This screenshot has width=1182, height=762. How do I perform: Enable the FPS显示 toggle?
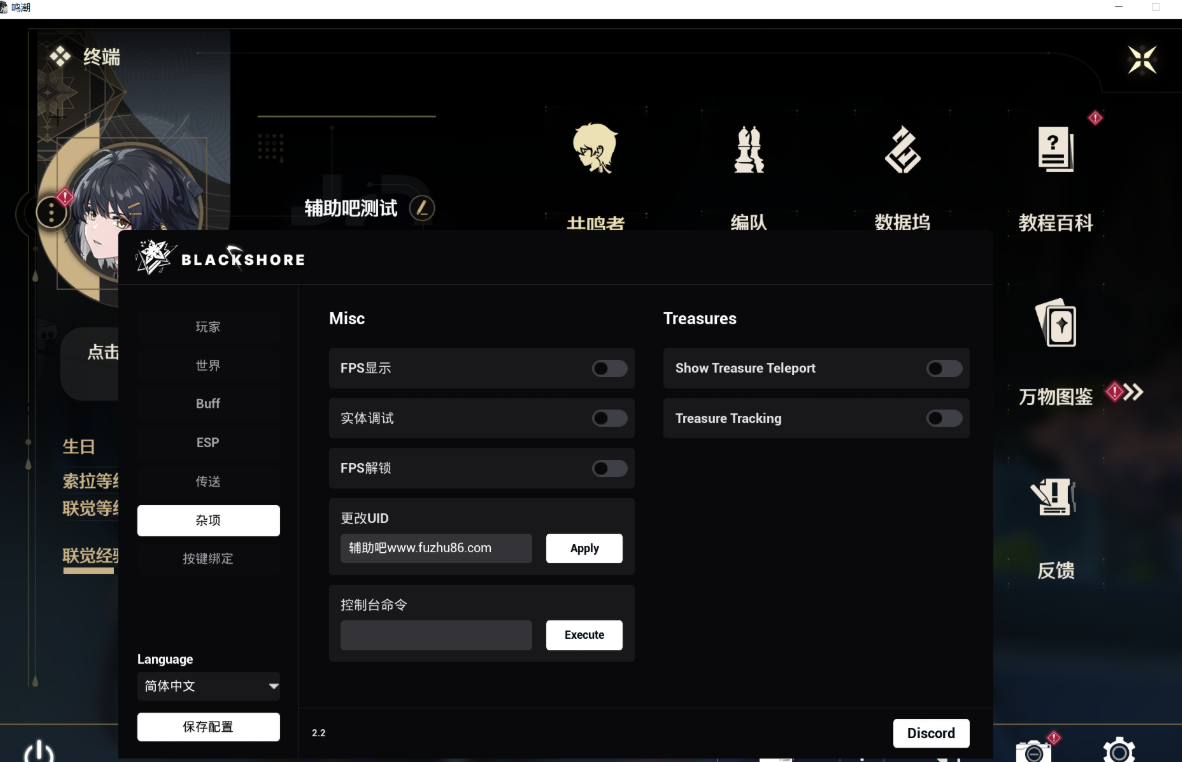pos(609,368)
